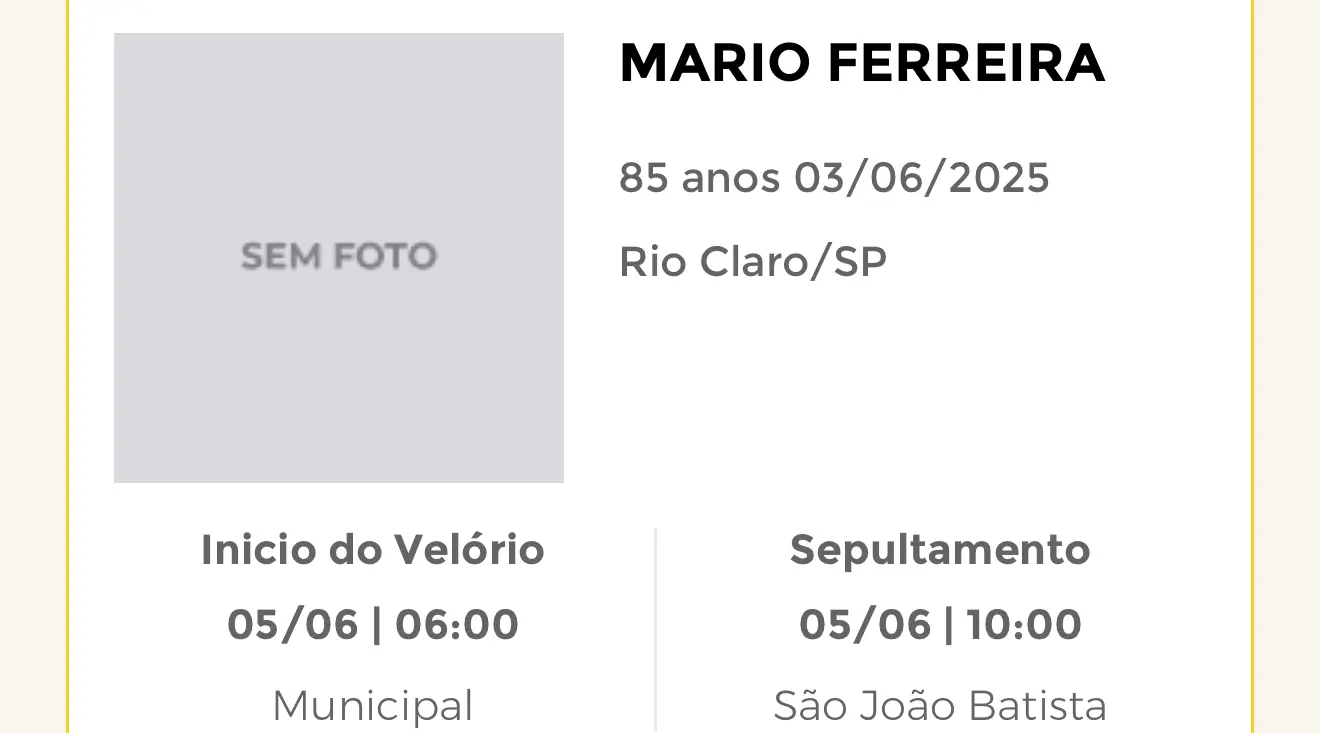Click the vertical divider between Velório and Sepultamento
This screenshot has height=733, width=1320.
[x=656, y=630]
